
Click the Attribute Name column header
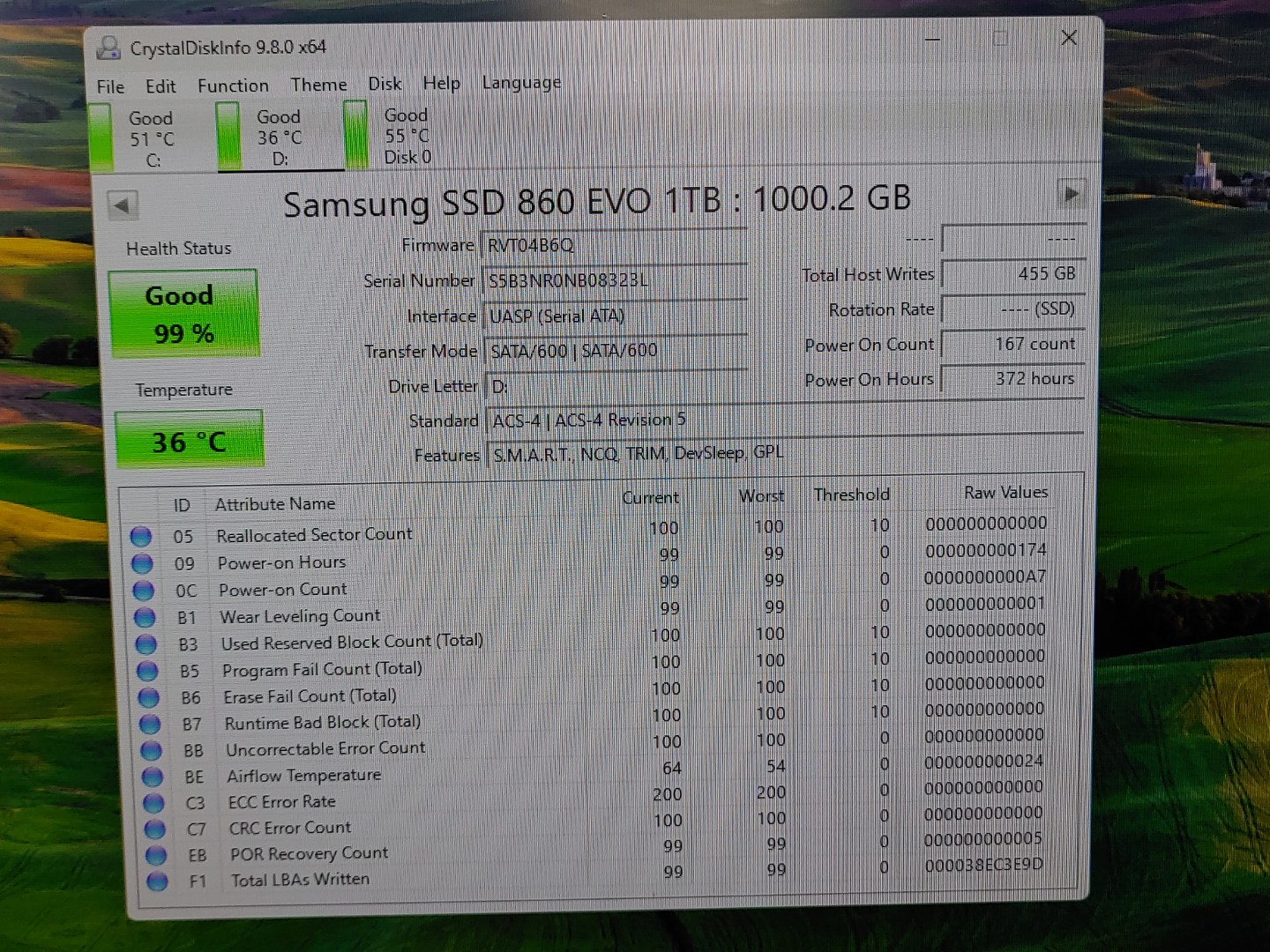point(275,504)
